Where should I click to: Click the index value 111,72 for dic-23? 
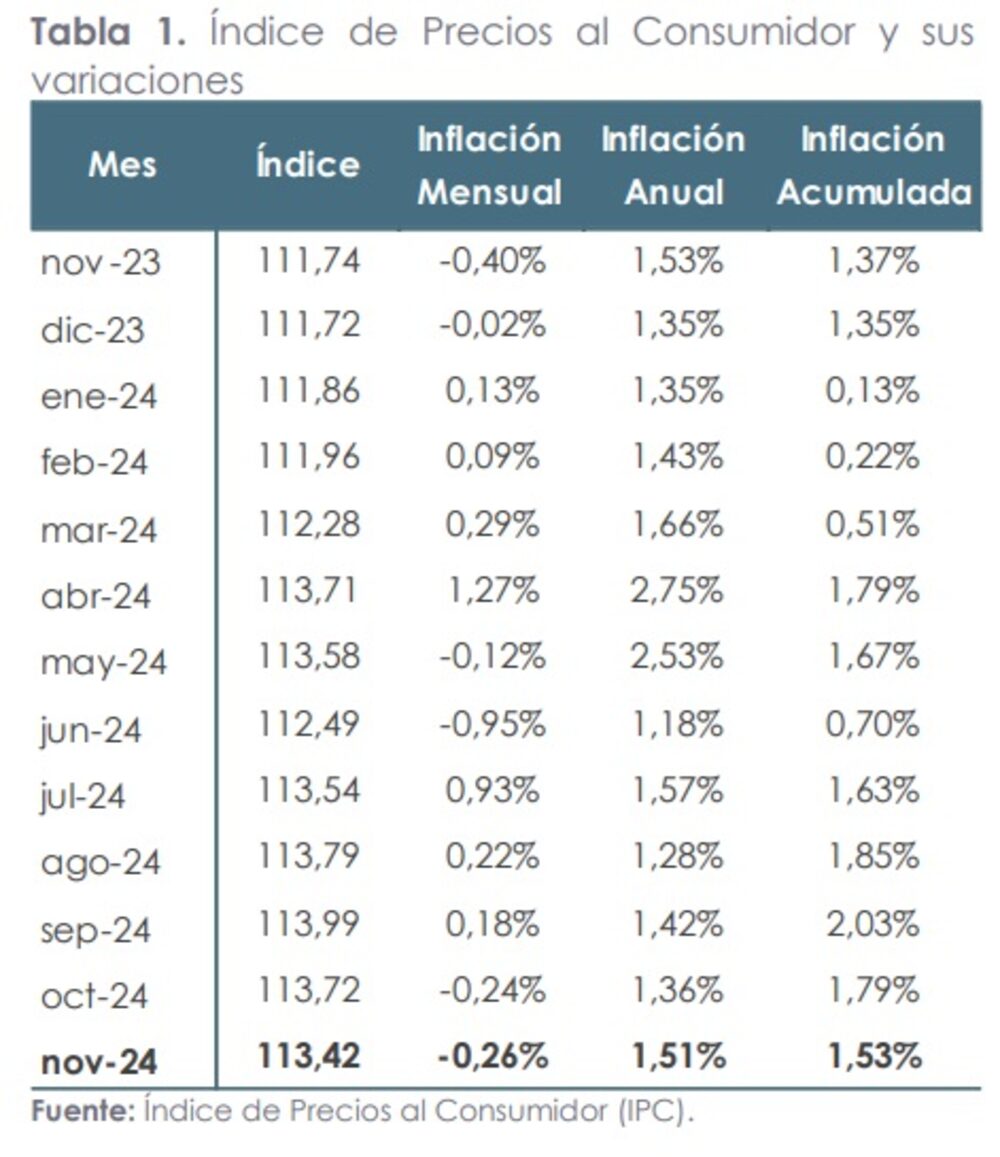click(308, 326)
